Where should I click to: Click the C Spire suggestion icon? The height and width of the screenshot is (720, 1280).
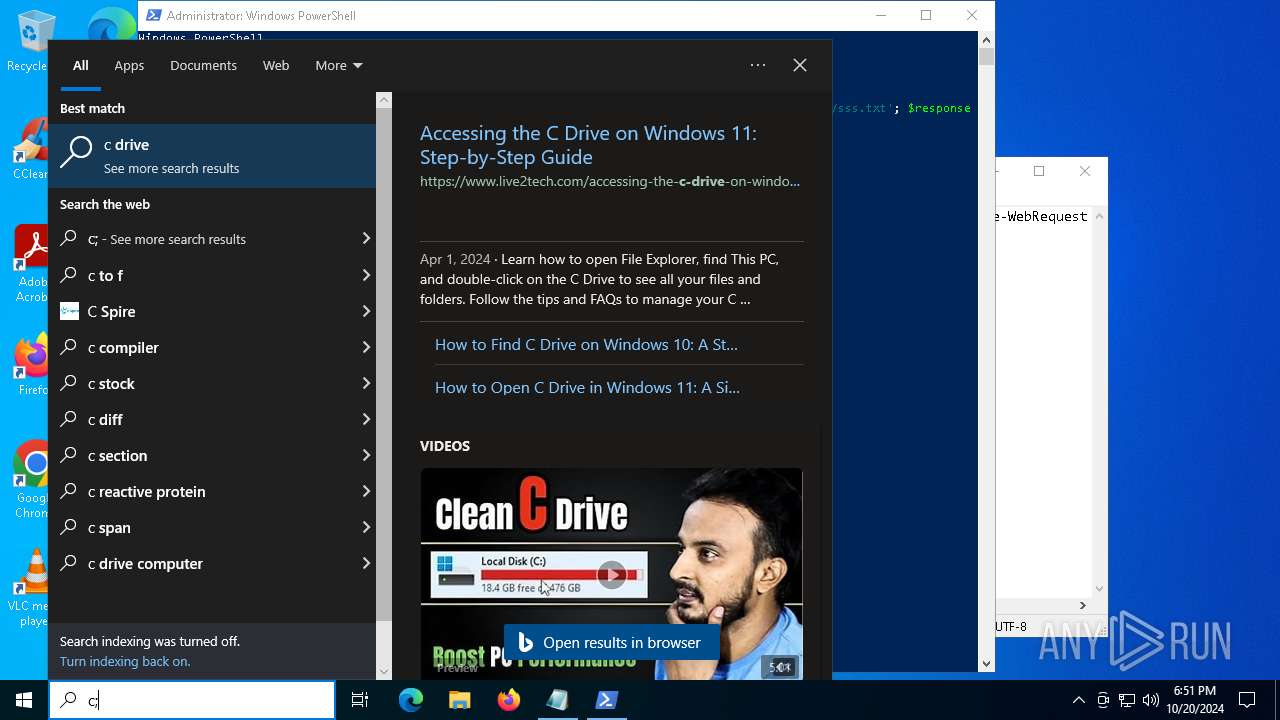pyautogui.click(x=69, y=311)
